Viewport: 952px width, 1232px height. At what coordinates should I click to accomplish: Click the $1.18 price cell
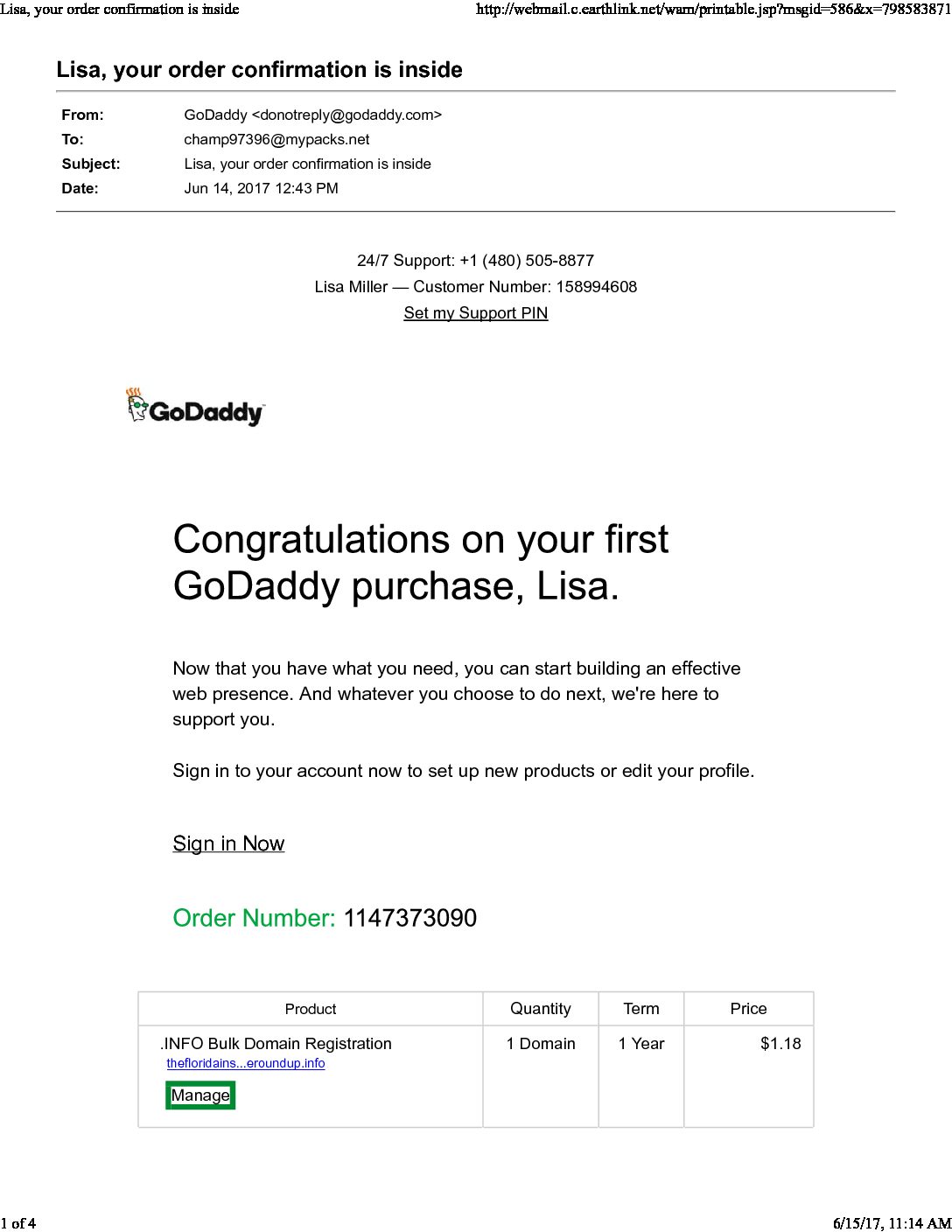pos(780,1044)
